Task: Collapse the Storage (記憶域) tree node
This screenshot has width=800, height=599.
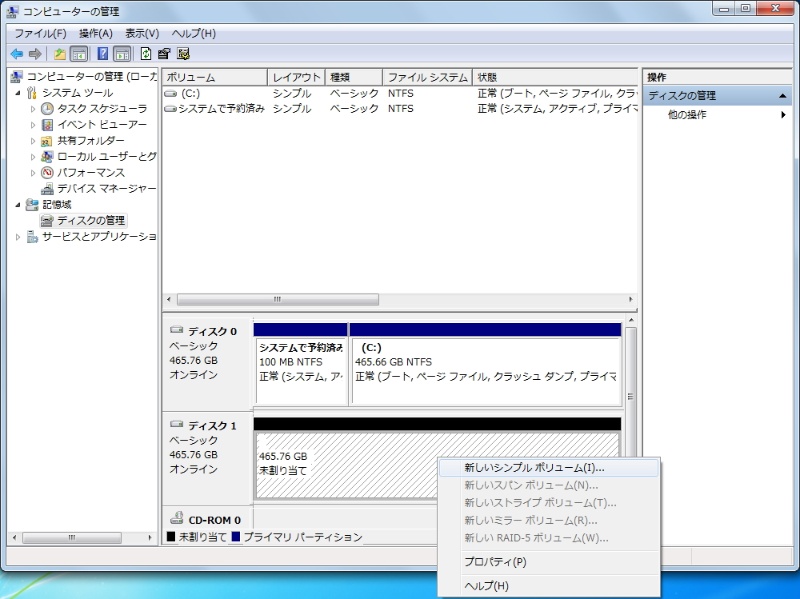Action: [x=18, y=204]
